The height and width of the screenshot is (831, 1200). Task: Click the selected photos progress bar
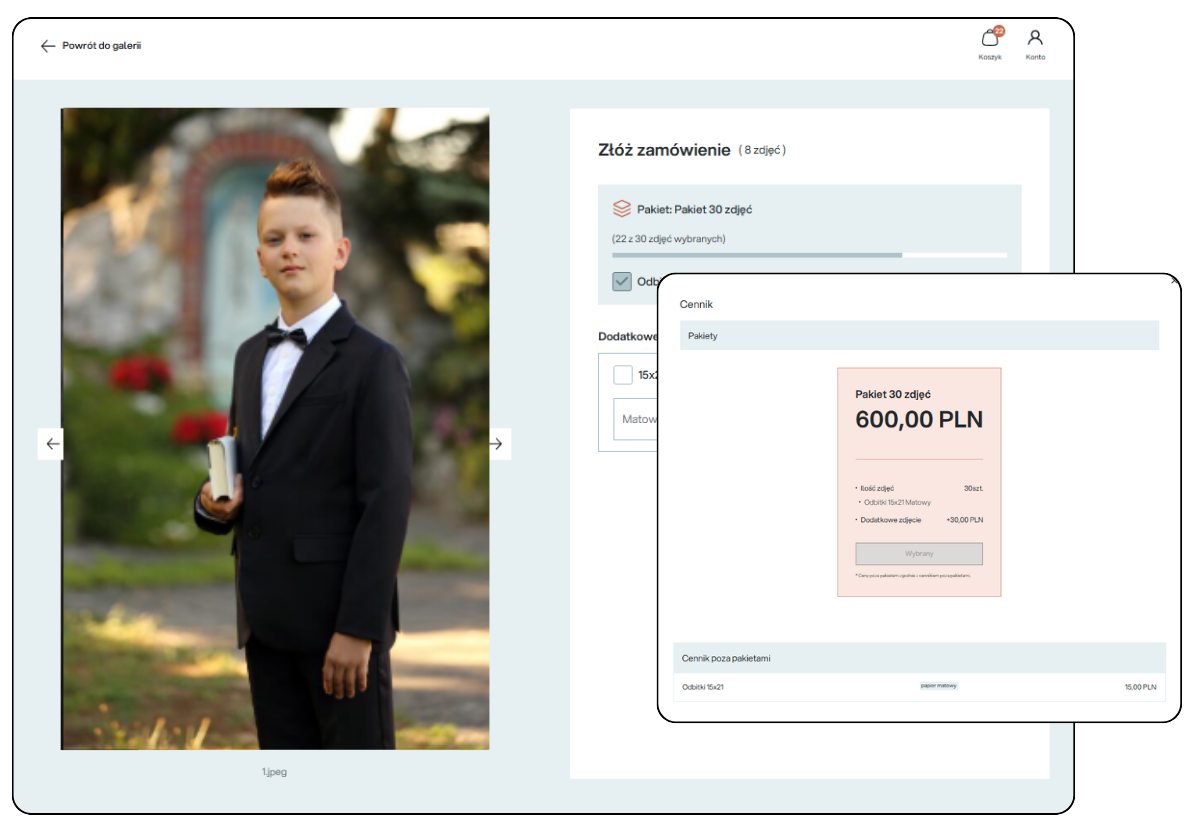[808, 255]
